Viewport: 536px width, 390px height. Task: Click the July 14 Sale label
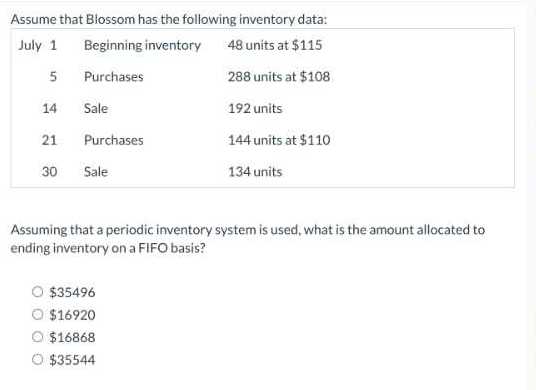pyautogui.click(x=96, y=108)
